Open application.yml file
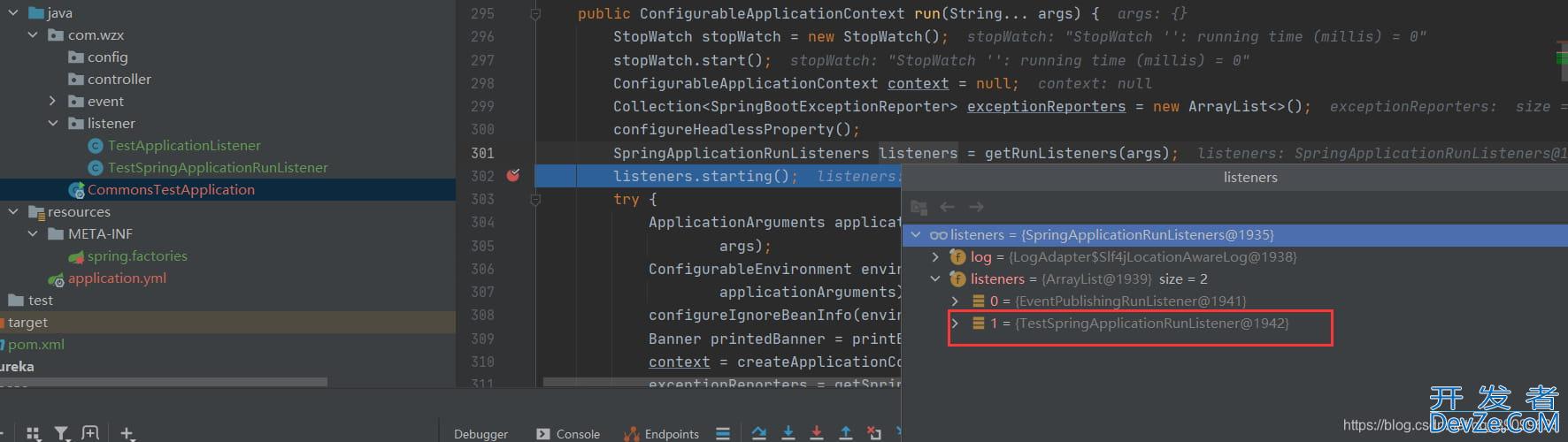Viewport: 1568px width, 442px height. tap(117, 278)
